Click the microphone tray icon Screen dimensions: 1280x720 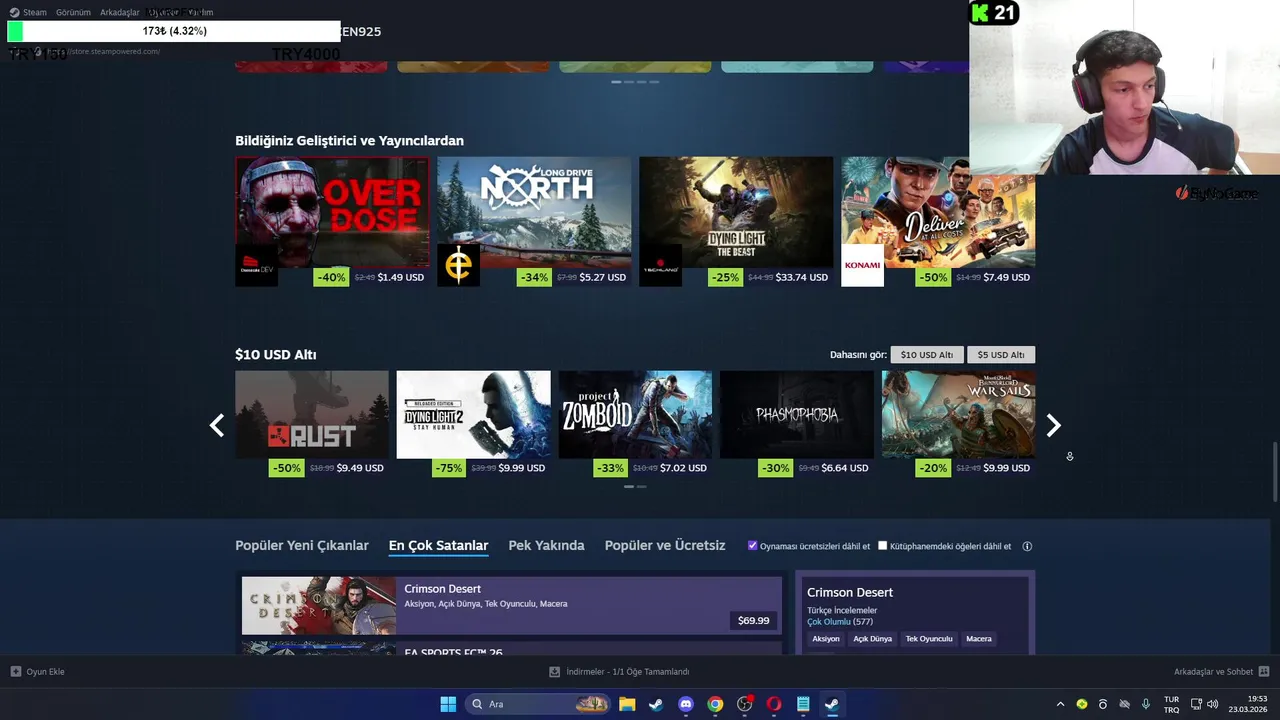(x=1146, y=704)
